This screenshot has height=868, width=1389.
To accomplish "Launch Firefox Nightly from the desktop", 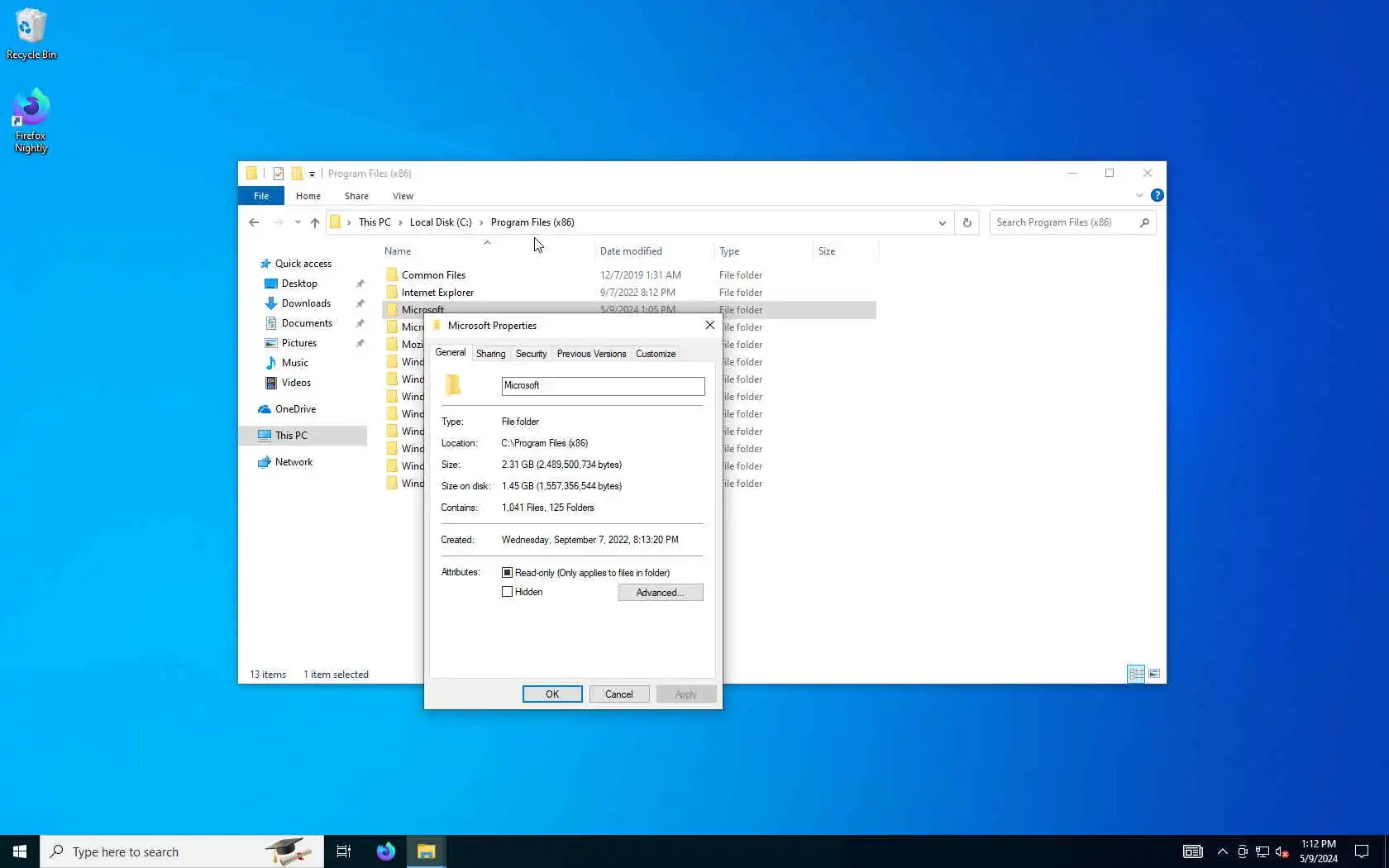I will click(31, 121).
